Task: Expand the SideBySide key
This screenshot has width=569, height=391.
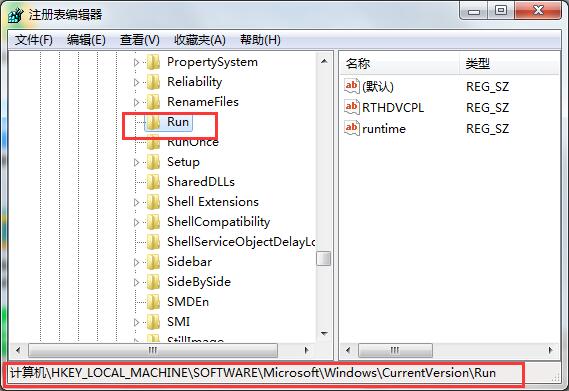Action: pyautogui.click(x=136, y=282)
